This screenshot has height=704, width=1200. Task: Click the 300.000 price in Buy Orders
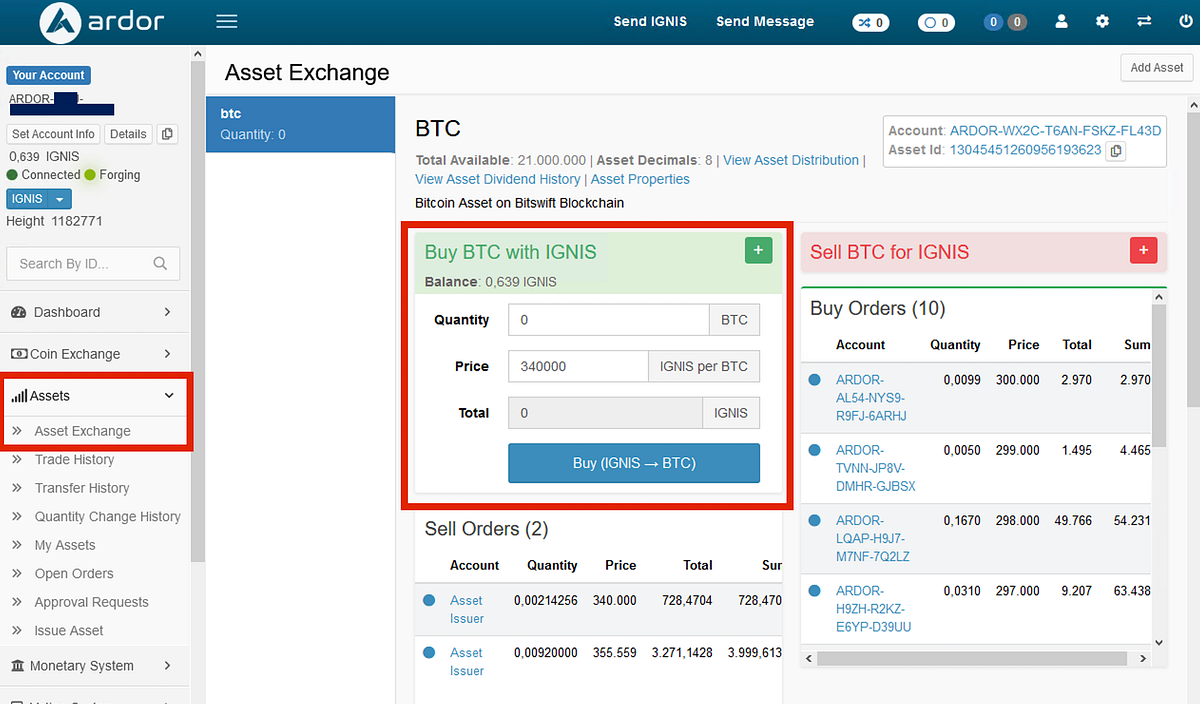[x=1017, y=380]
